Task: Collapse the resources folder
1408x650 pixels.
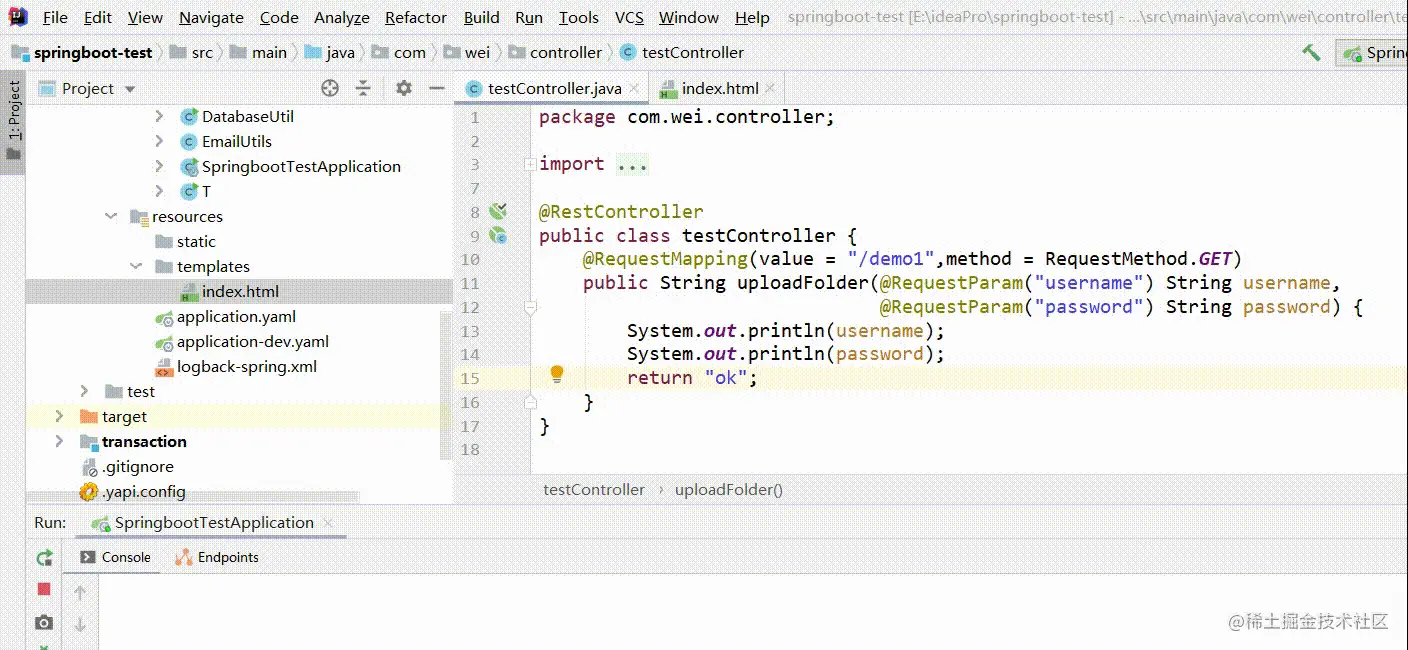Action: point(110,216)
